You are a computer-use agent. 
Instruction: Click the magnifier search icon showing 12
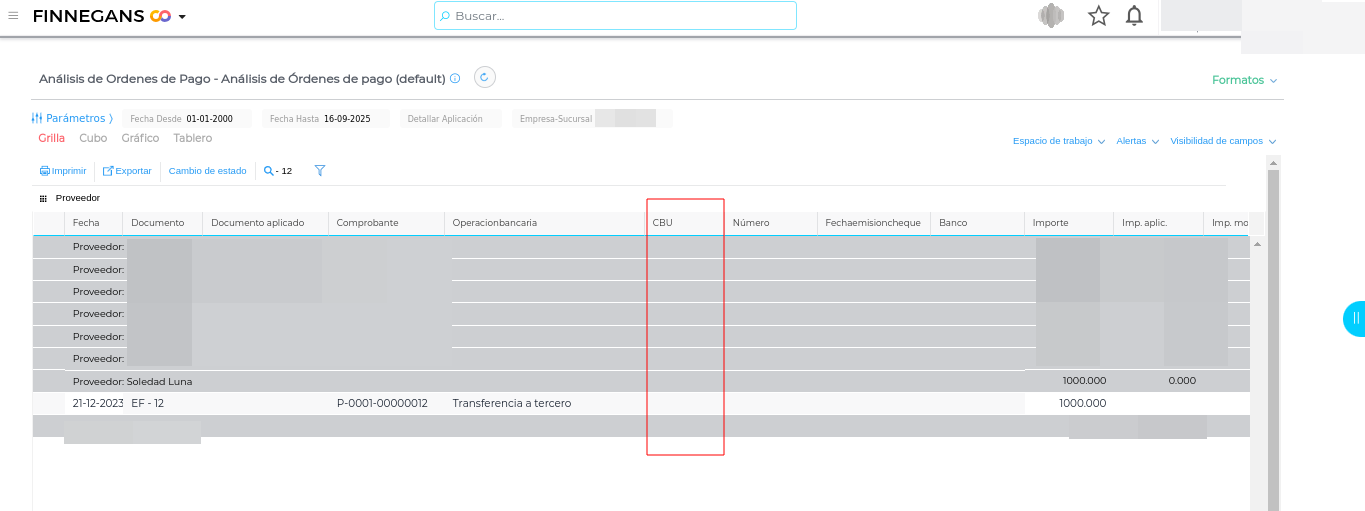[278, 171]
